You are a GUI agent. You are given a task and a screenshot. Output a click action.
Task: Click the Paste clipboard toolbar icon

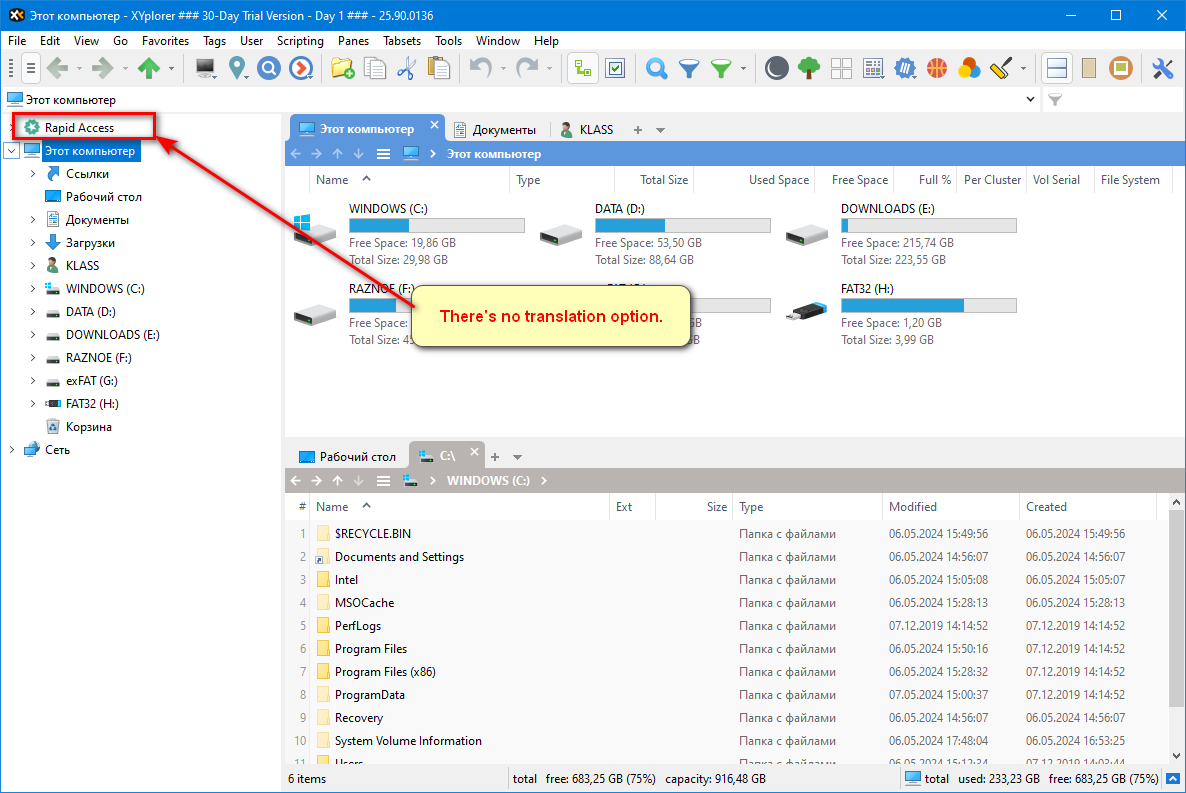(438, 68)
